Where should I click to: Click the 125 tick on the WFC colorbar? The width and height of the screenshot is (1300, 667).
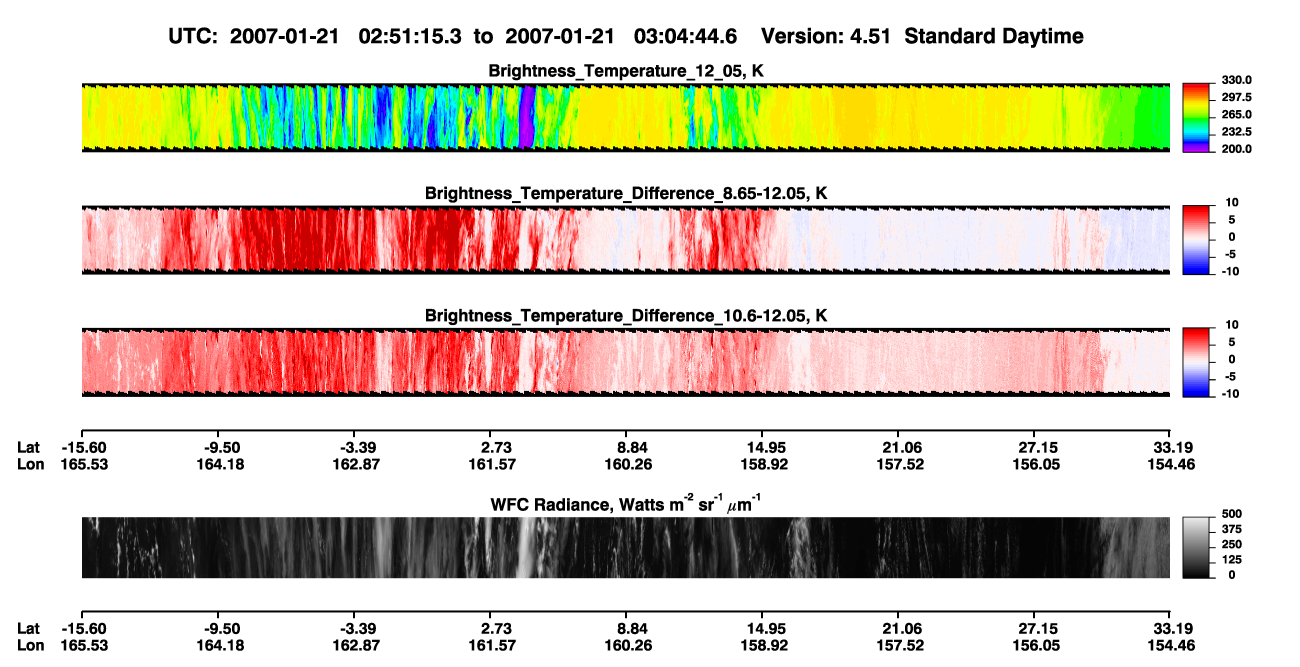pos(1231,559)
